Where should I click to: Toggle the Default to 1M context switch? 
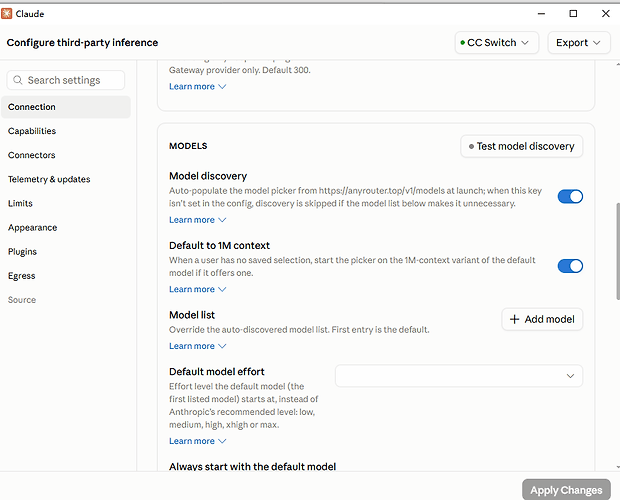click(570, 266)
